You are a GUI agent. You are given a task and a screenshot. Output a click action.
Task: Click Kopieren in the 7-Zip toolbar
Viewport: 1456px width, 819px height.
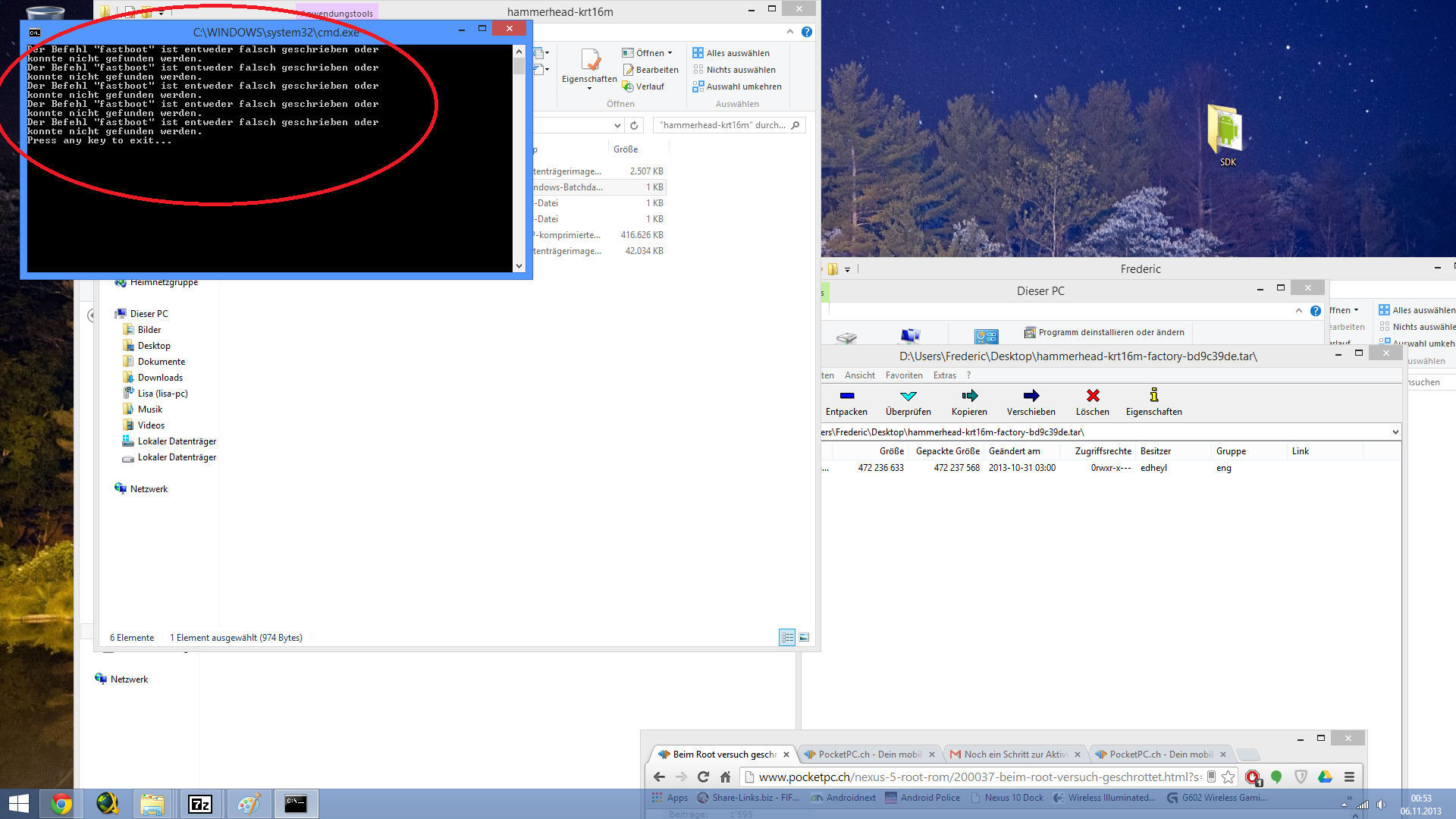pyautogui.click(x=969, y=402)
